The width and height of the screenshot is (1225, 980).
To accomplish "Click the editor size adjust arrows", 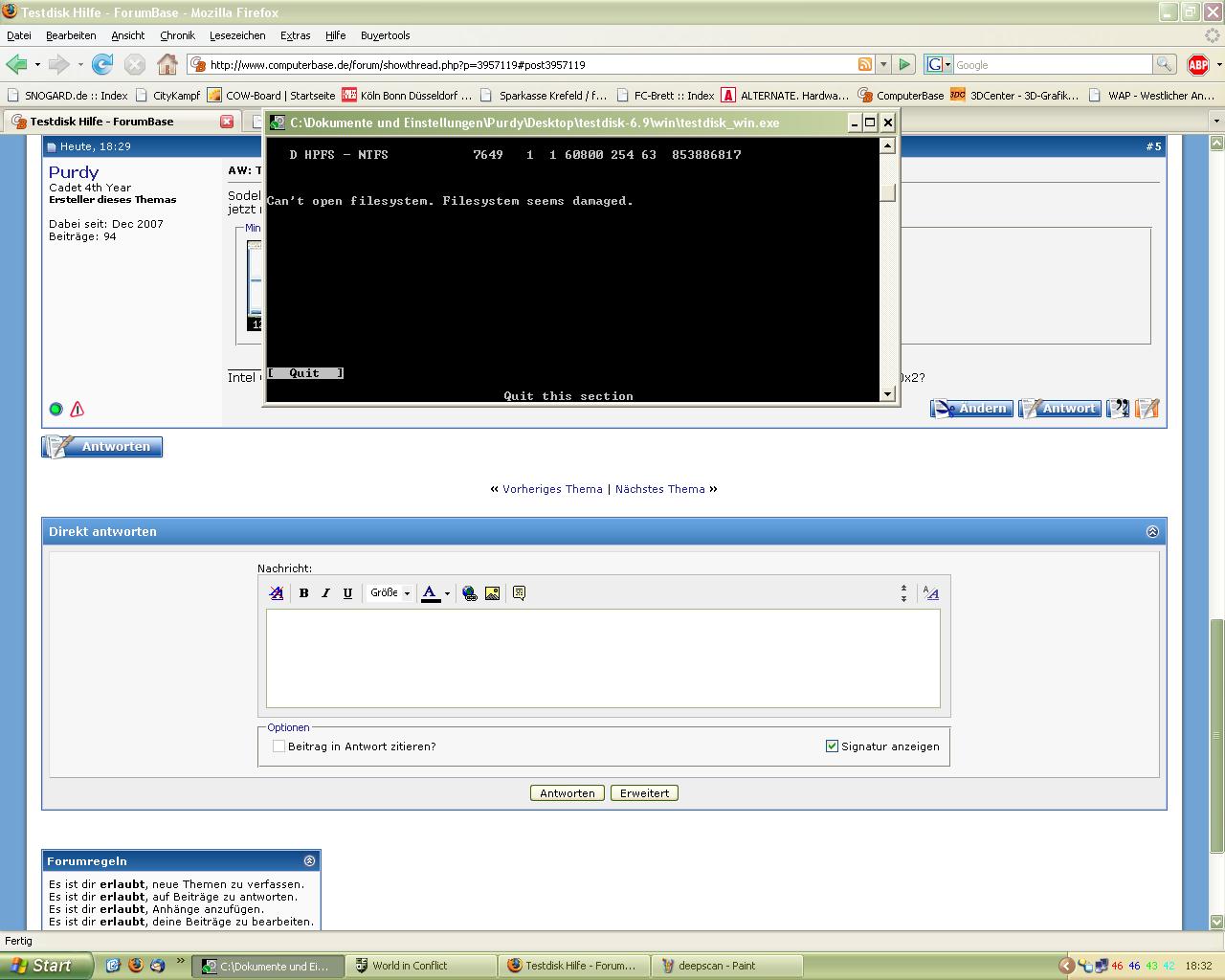I will click(x=903, y=593).
